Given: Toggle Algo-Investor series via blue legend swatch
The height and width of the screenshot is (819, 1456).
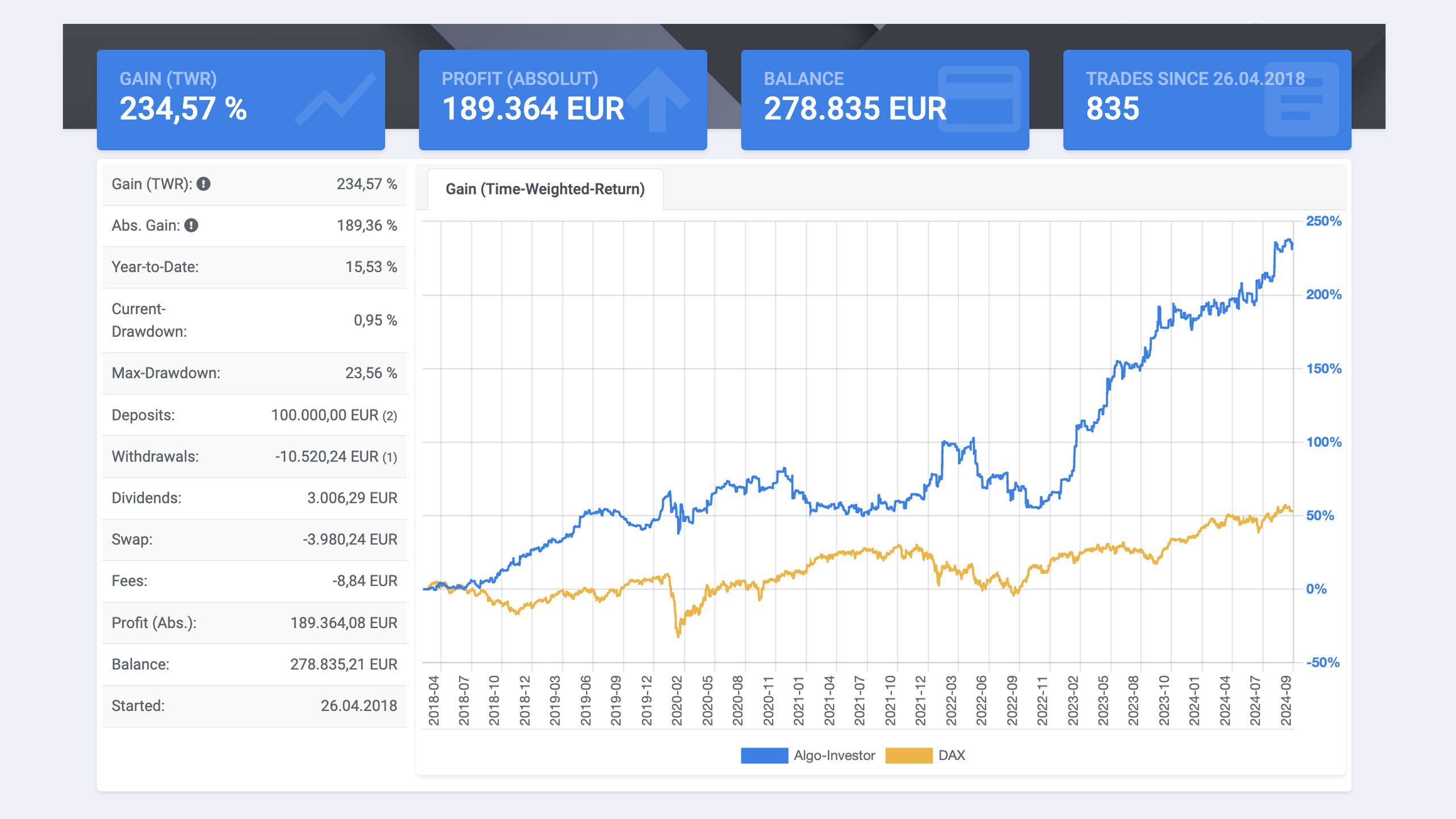Looking at the screenshot, I should pos(764,755).
